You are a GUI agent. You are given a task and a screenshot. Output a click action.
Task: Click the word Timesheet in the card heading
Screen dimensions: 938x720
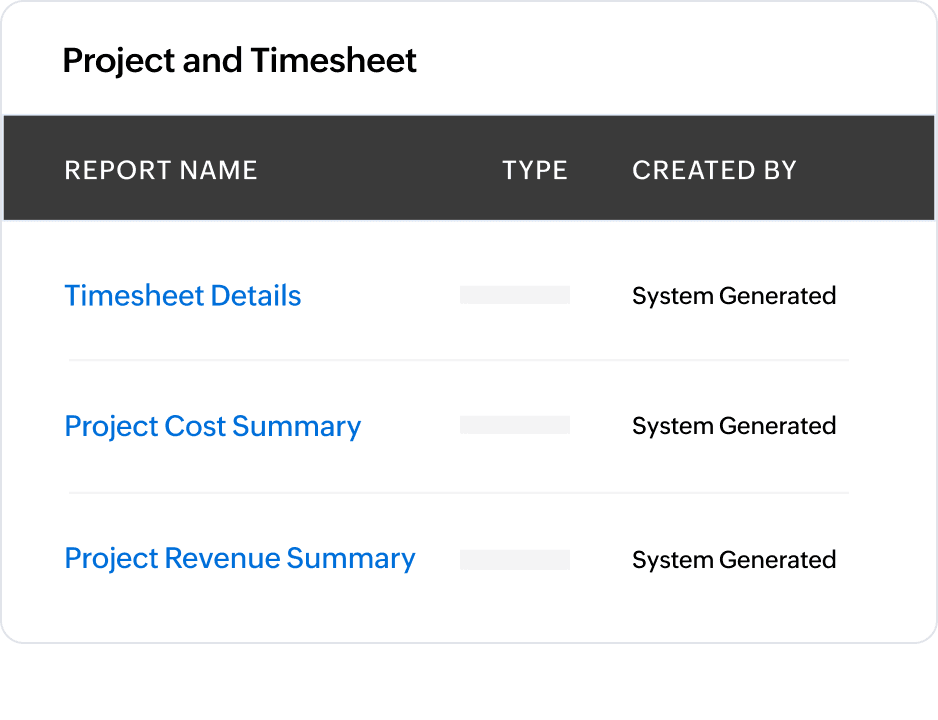pyautogui.click(x=333, y=61)
